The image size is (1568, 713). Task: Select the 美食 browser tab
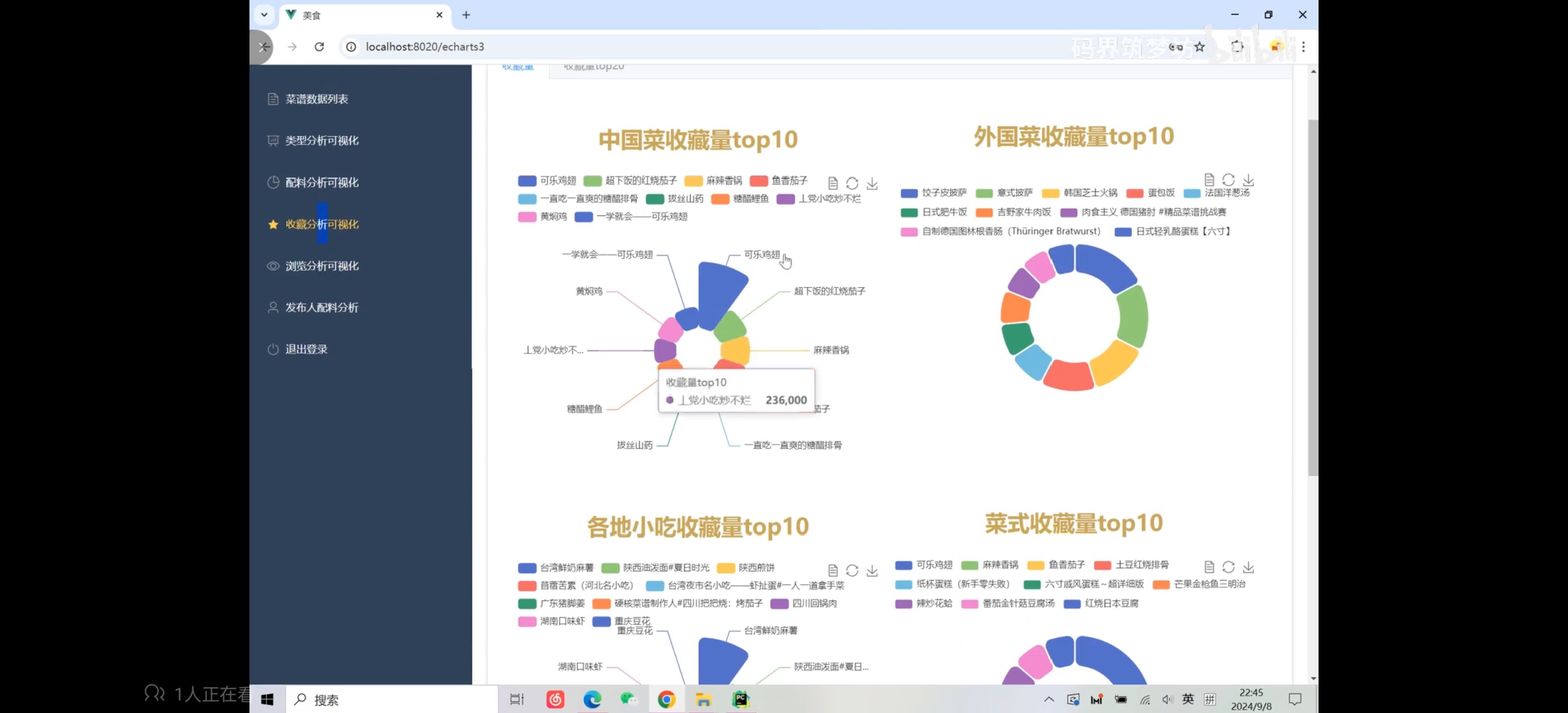point(365,15)
